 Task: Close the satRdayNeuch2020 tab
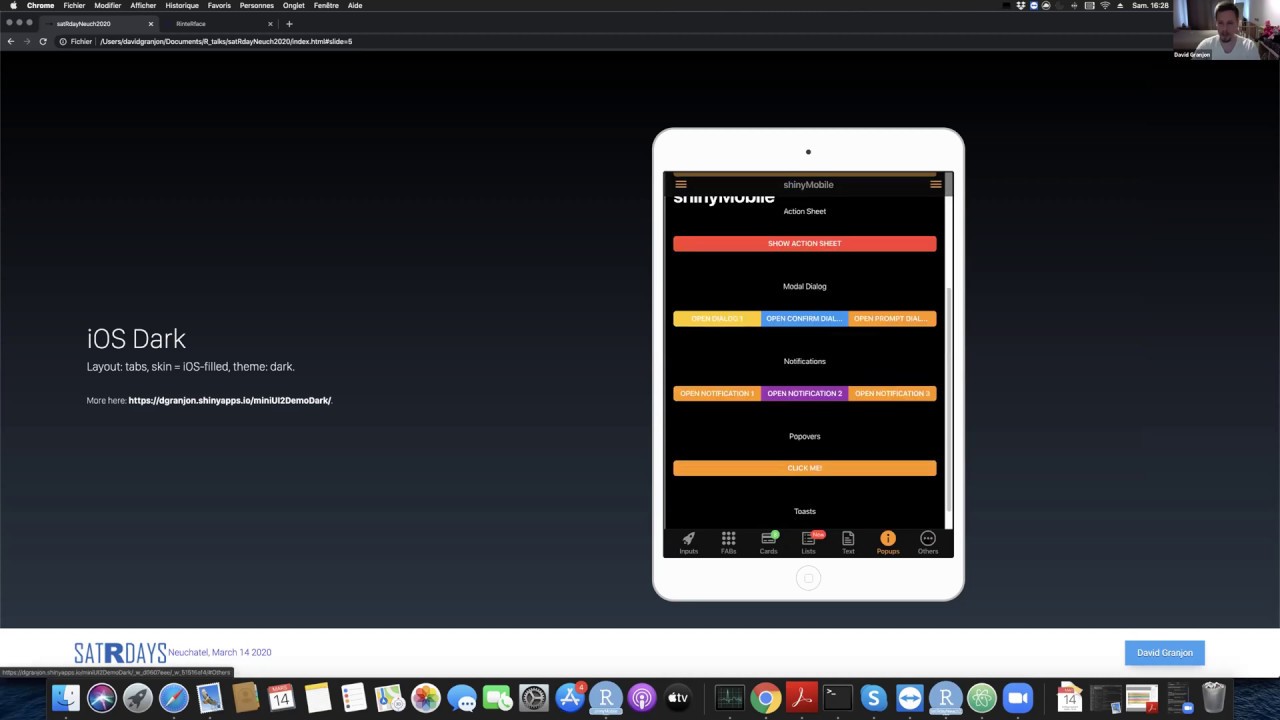151,23
